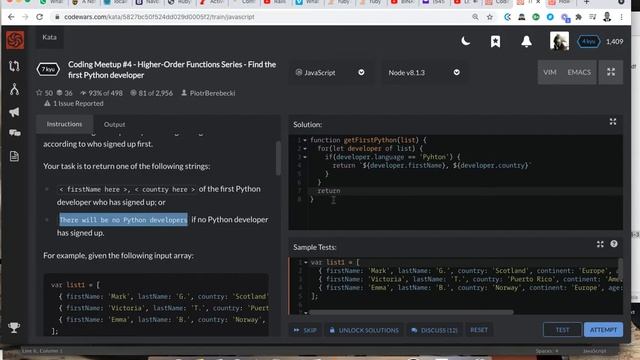640x360 pixels.
Task: Open DISCUSS (12) comments
Action: click(x=434, y=330)
